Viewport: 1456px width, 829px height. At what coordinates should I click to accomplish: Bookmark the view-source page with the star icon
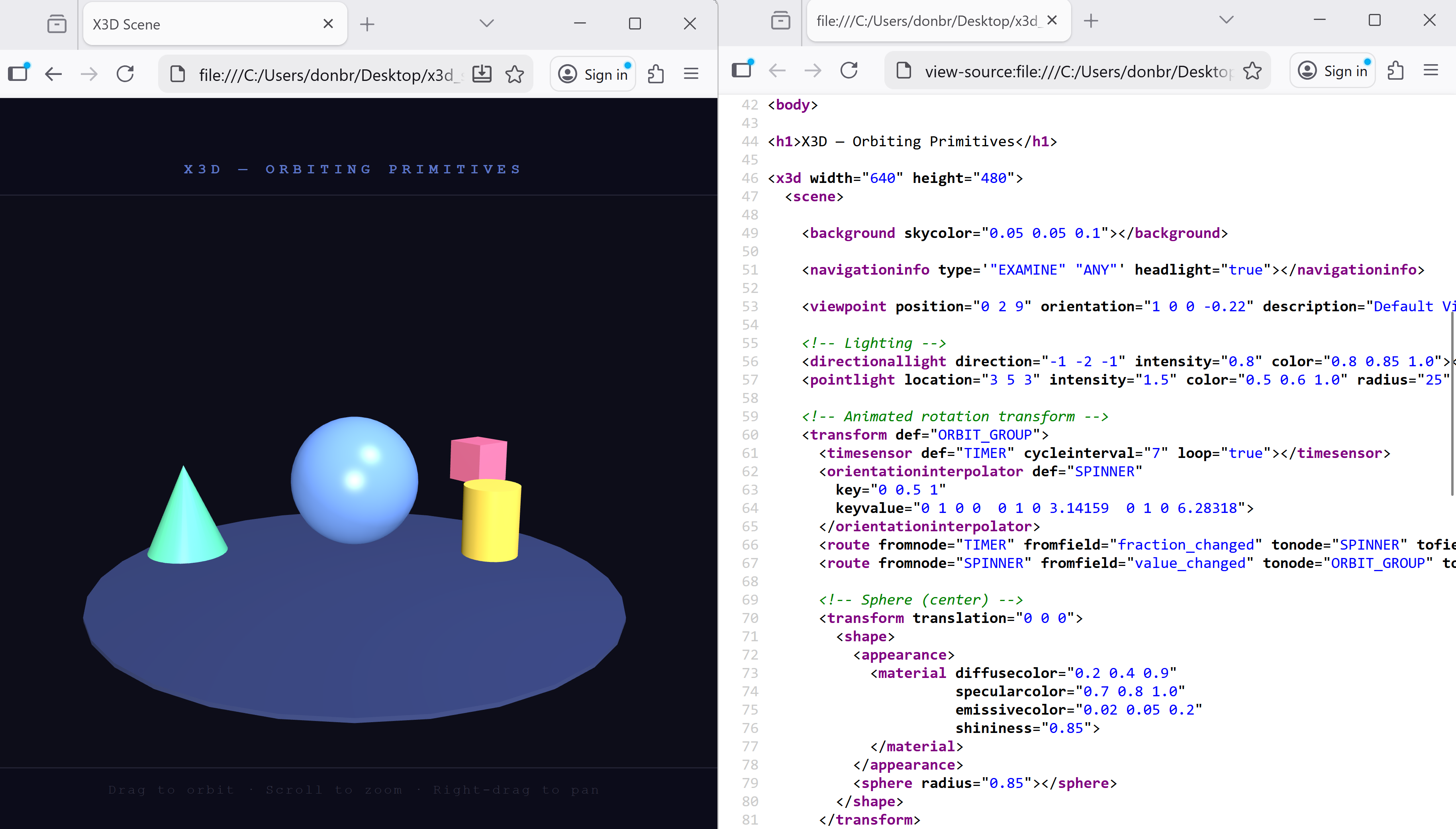point(1252,71)
